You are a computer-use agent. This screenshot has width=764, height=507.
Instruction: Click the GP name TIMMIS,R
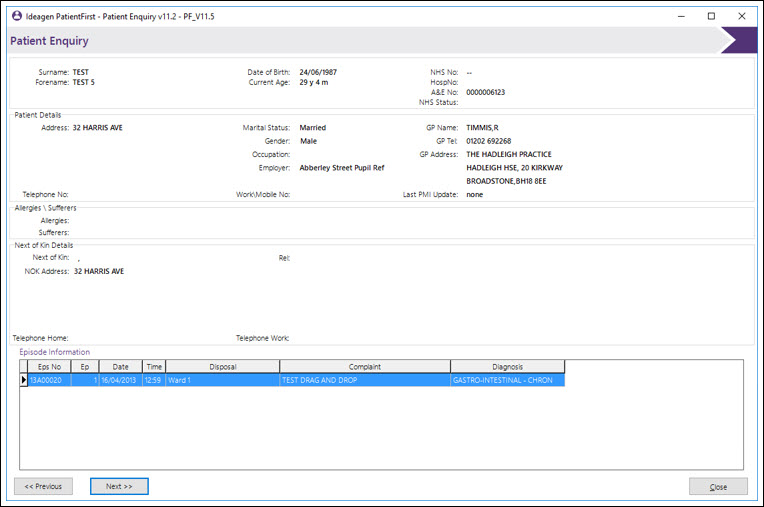click(482, 128)
